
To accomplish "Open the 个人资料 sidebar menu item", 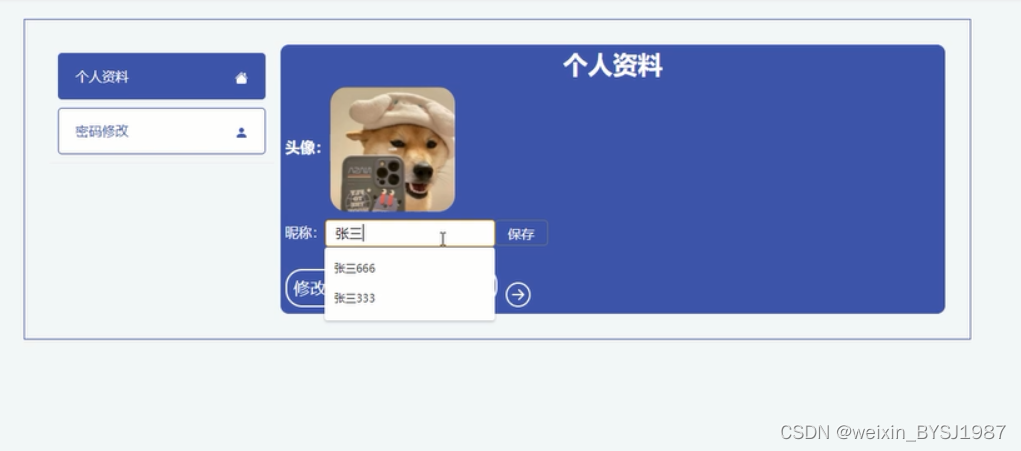I will [161, 76].
